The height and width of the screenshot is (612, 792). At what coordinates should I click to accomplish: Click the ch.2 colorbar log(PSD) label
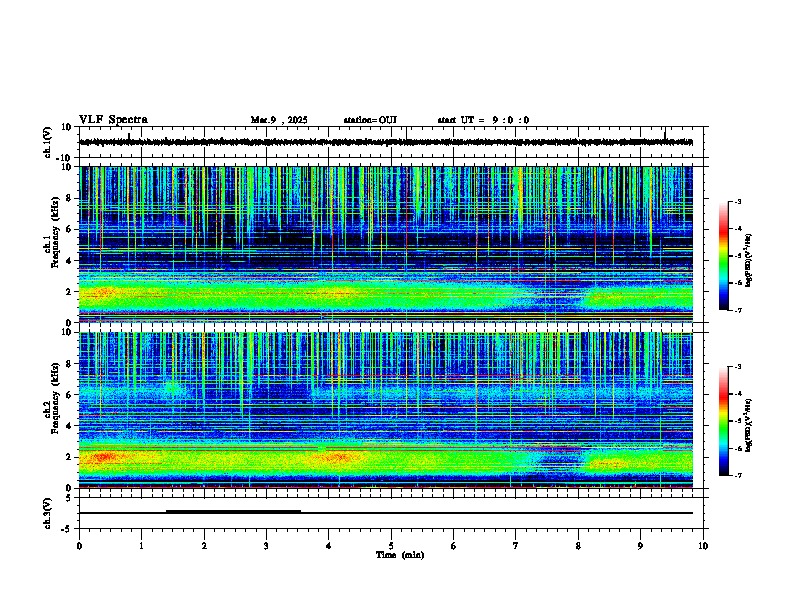pos(749,426)
